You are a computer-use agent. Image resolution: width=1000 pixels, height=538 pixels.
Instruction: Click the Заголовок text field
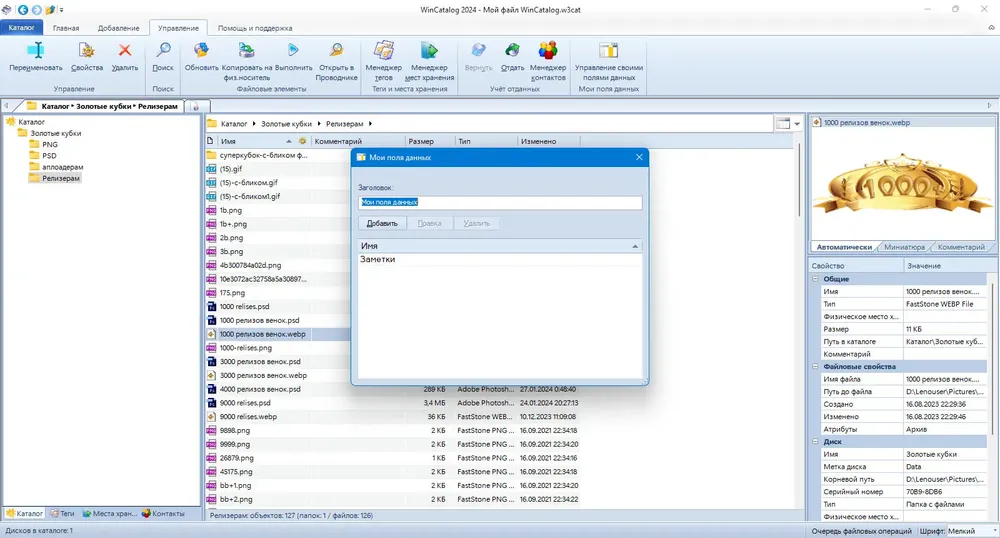pos(500,202)
